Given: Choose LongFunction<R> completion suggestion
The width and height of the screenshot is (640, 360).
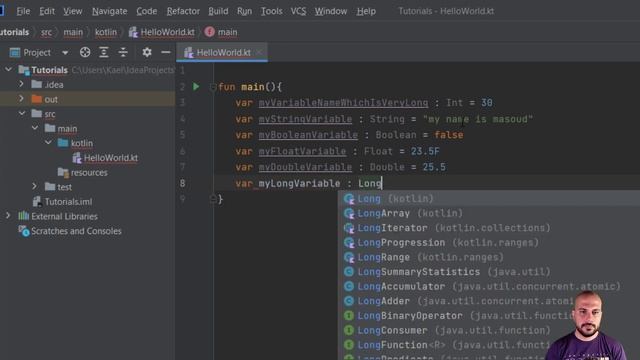Looking at the screenshot, I should [489, 345].
